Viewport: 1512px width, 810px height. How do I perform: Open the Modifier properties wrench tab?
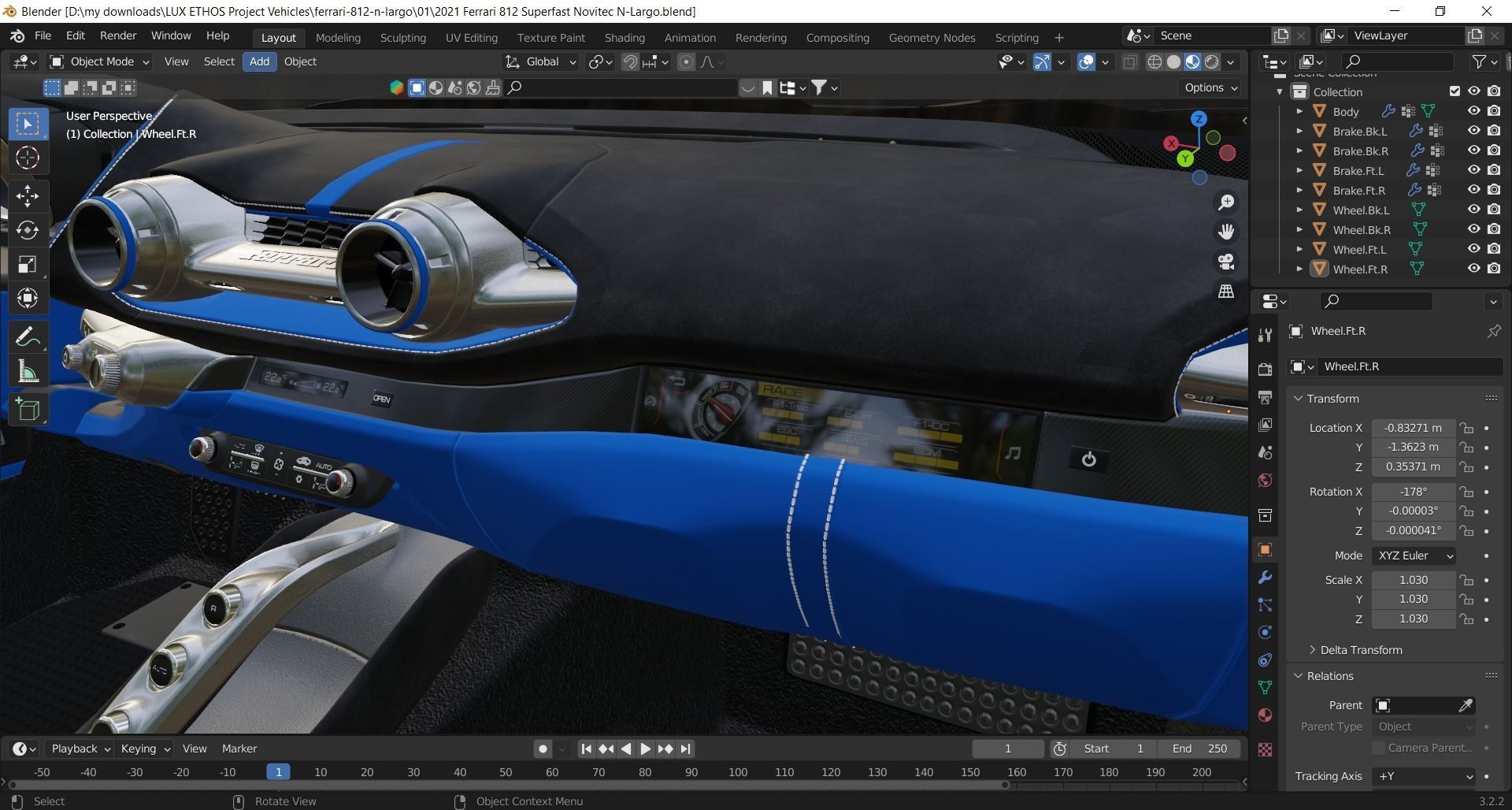pos(1265,578)
